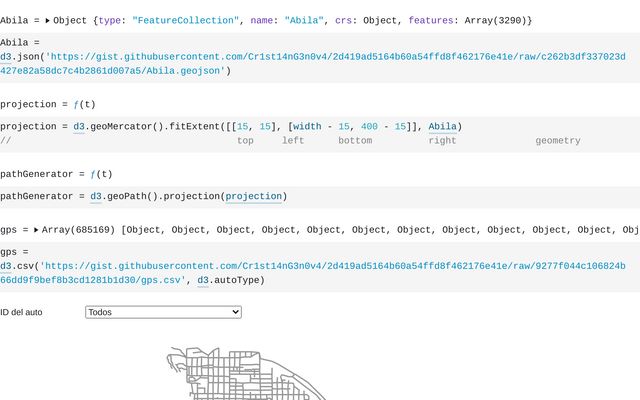
Task: Click the ID del auto label
Action: [22, 312]
